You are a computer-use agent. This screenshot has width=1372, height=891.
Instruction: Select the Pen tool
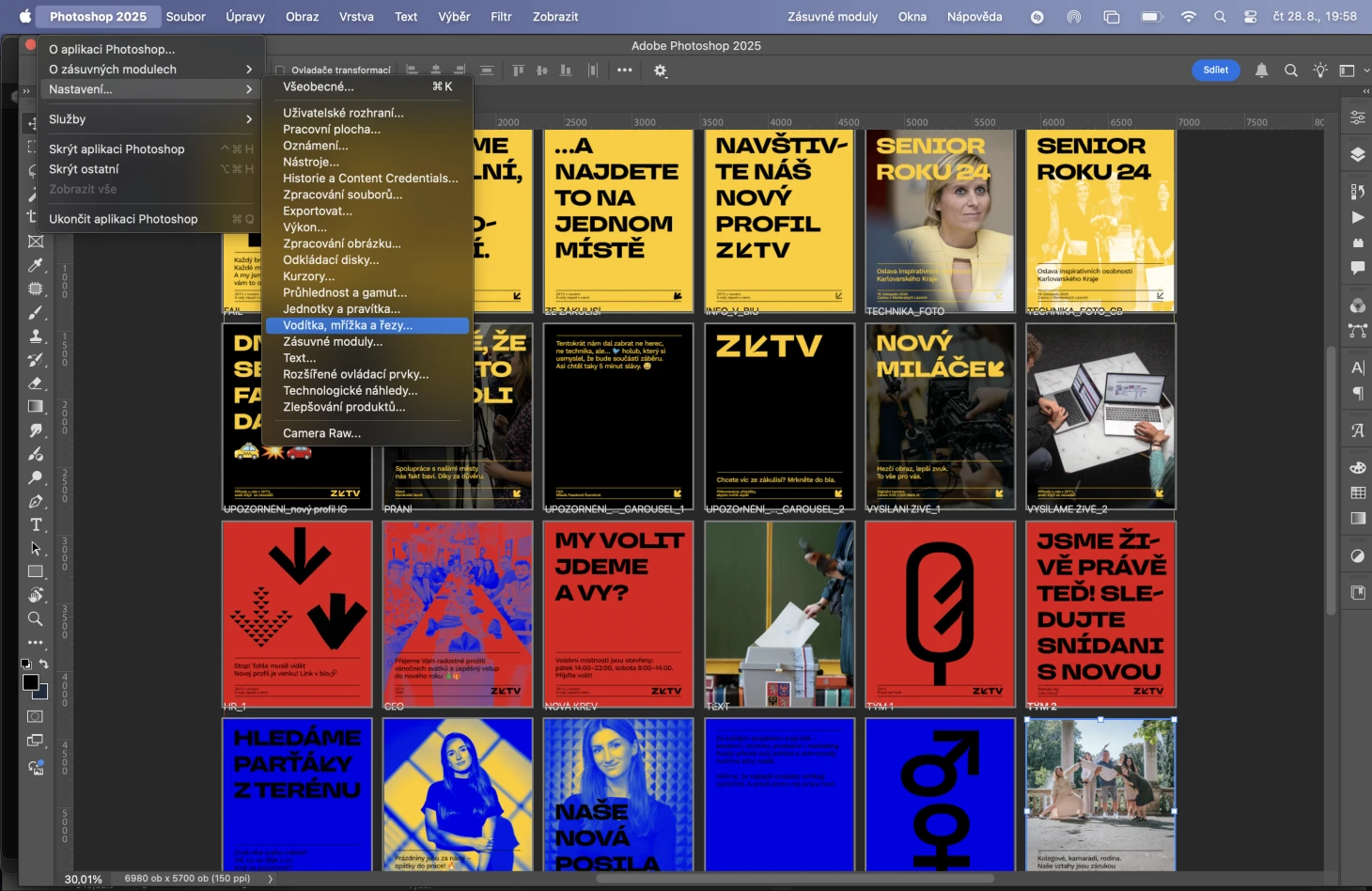(36, 501)
